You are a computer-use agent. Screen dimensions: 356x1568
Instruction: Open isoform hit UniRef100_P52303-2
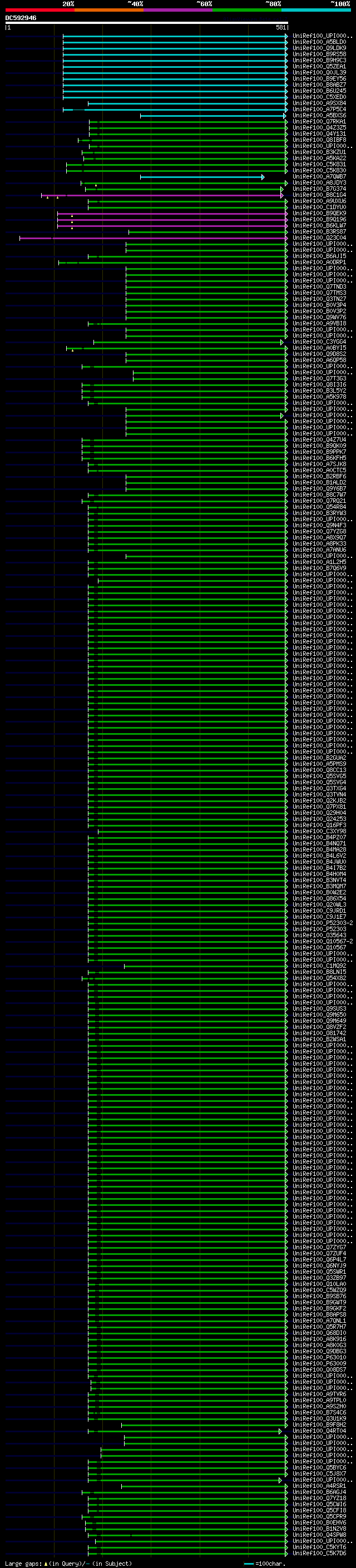323,923
